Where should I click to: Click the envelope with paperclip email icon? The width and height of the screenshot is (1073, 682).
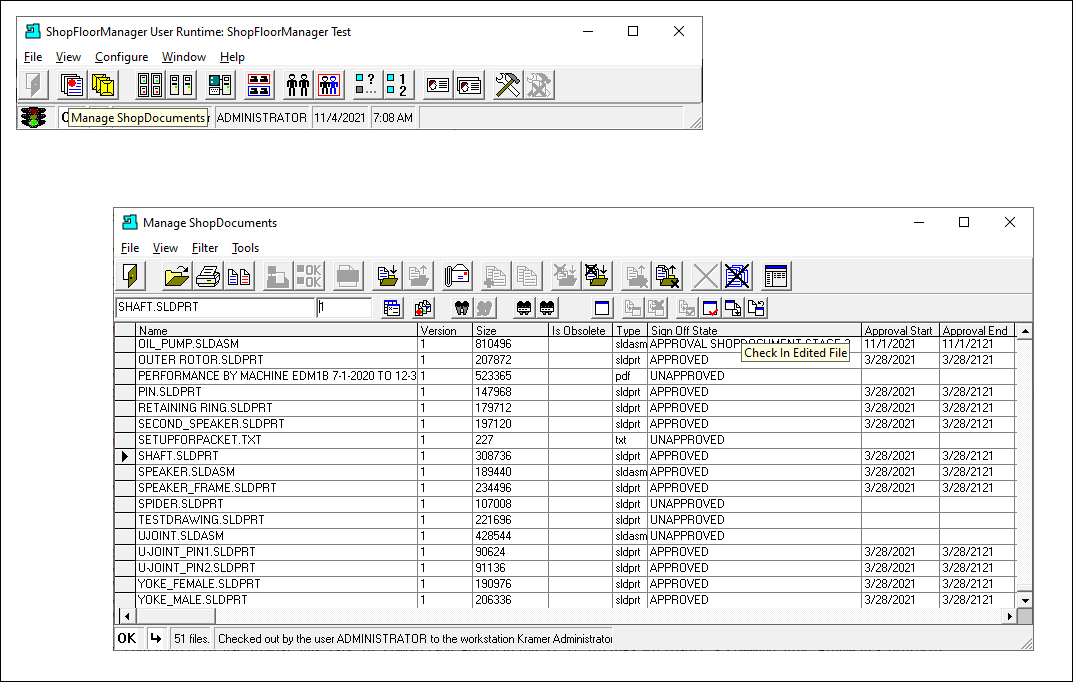pyautogui.click(x=457, y=276)
